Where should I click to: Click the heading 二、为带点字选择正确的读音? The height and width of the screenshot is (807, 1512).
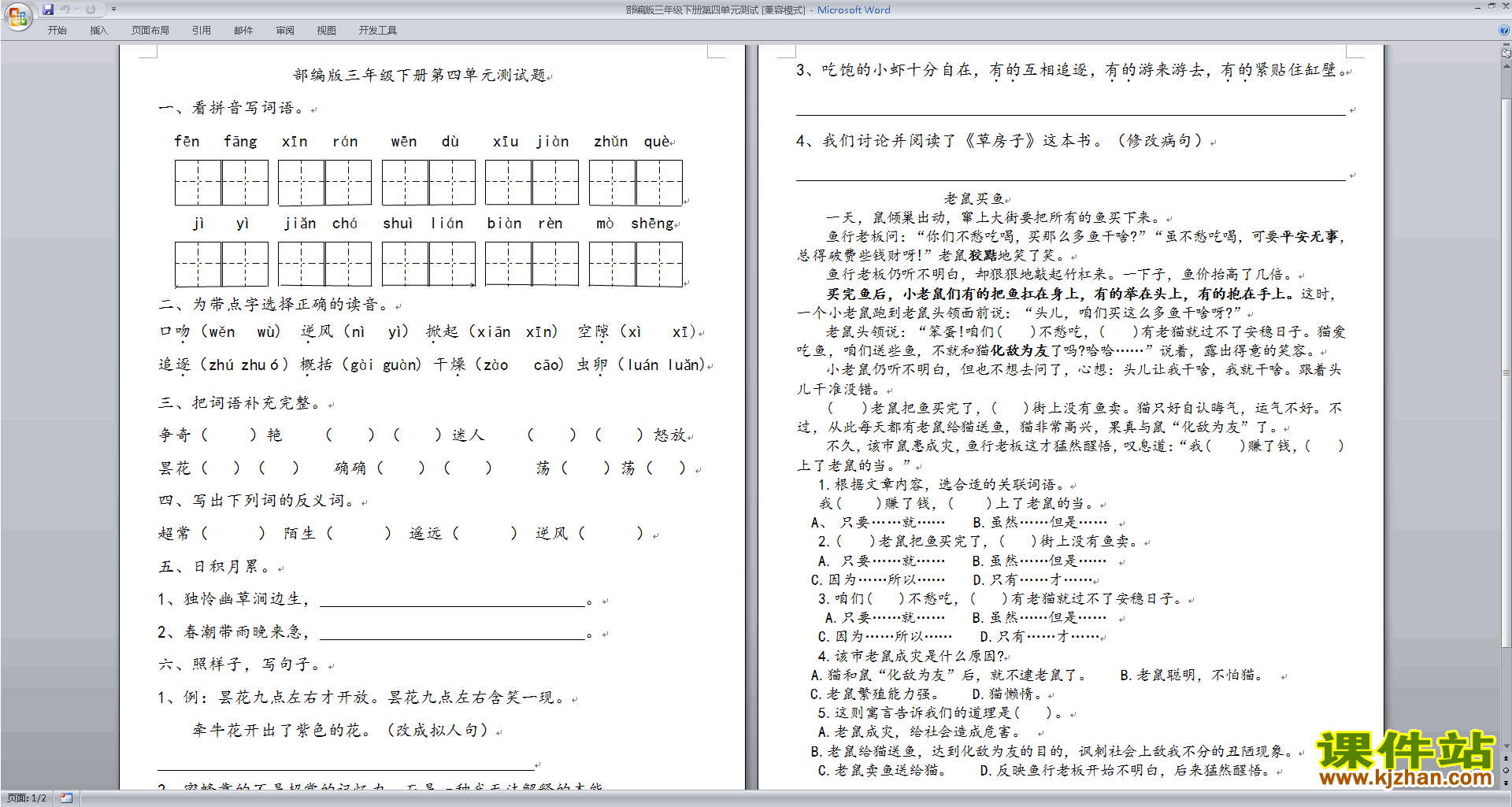pos(275,305)
